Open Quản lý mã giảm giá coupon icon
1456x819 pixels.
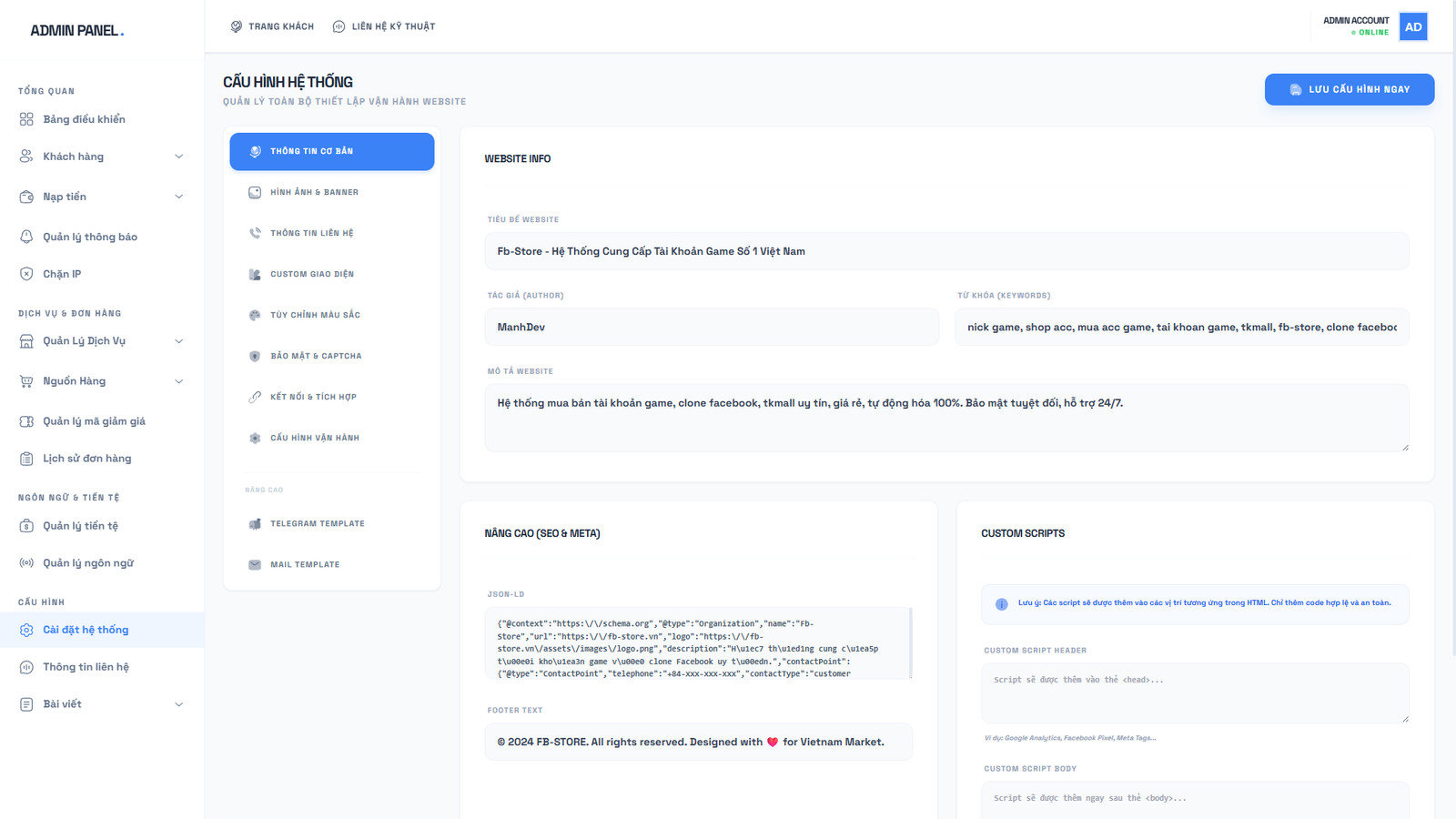click(26, 421)
